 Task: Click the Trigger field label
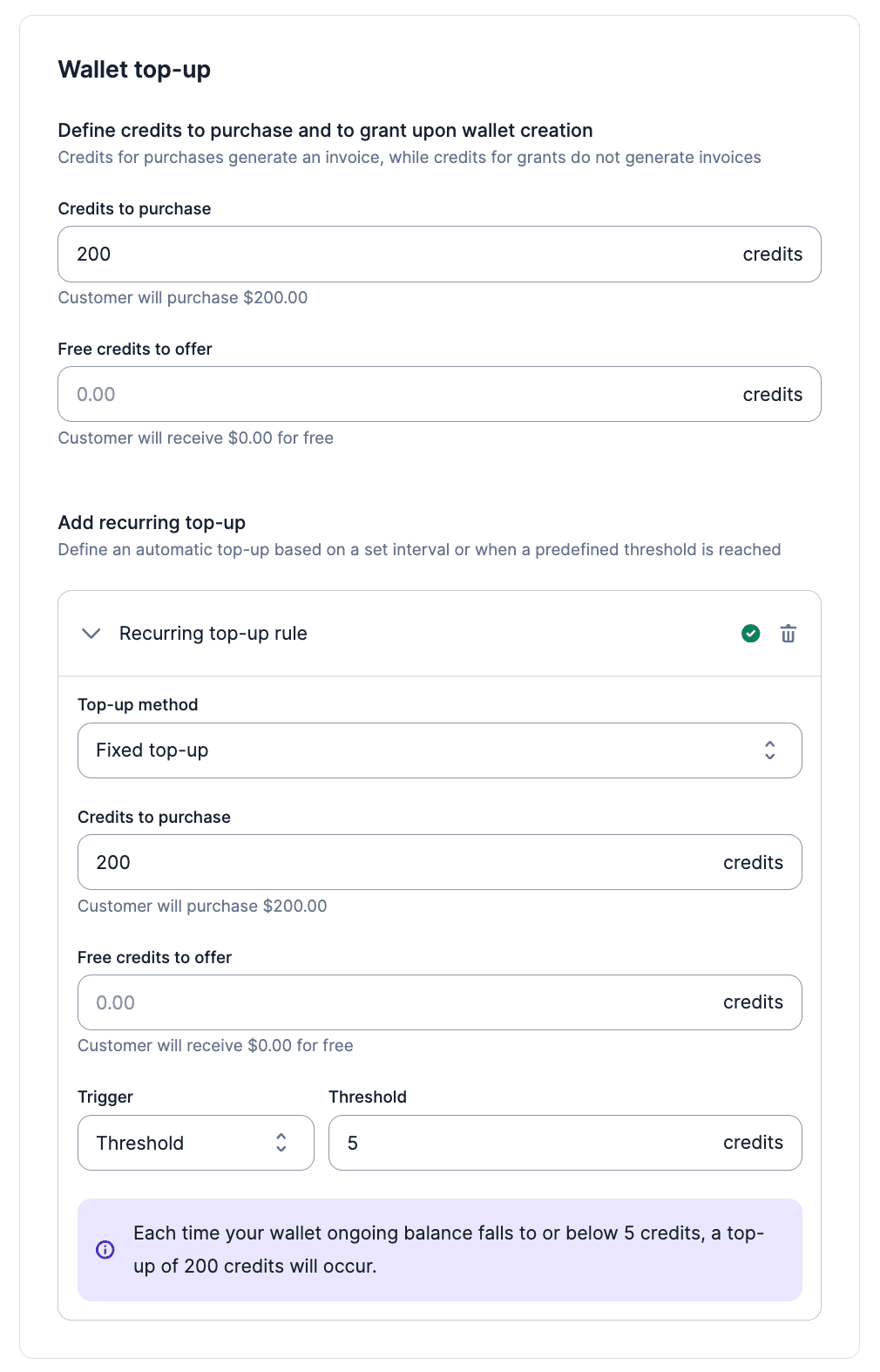click(x=105, y=1097)
